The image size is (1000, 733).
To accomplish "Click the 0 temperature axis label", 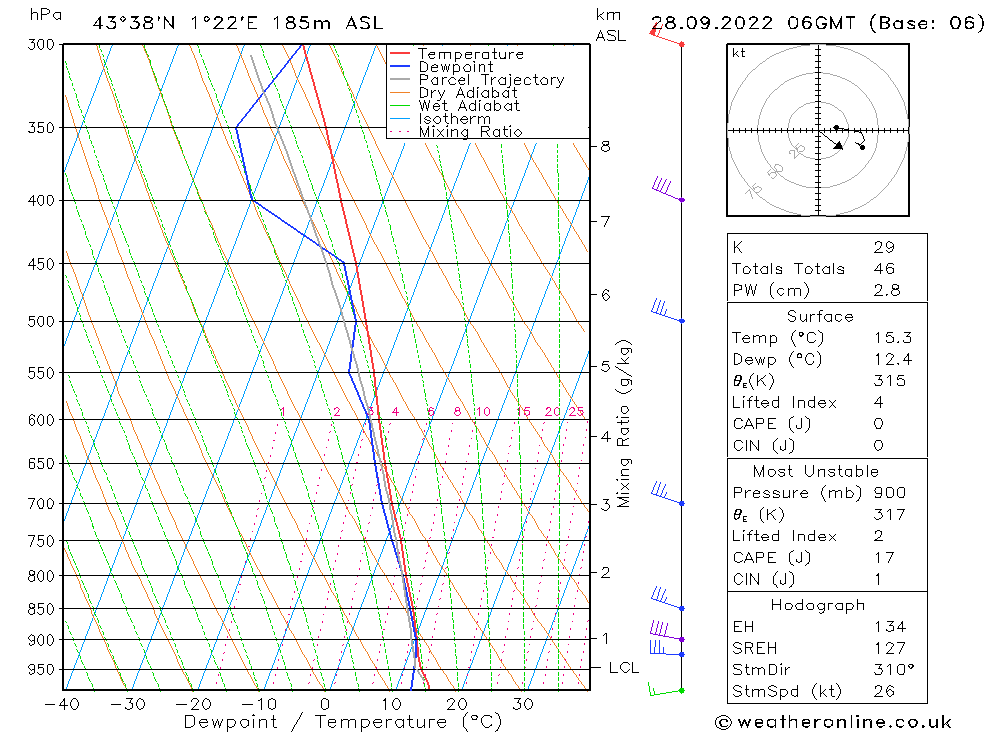I will tap(325, 704).
